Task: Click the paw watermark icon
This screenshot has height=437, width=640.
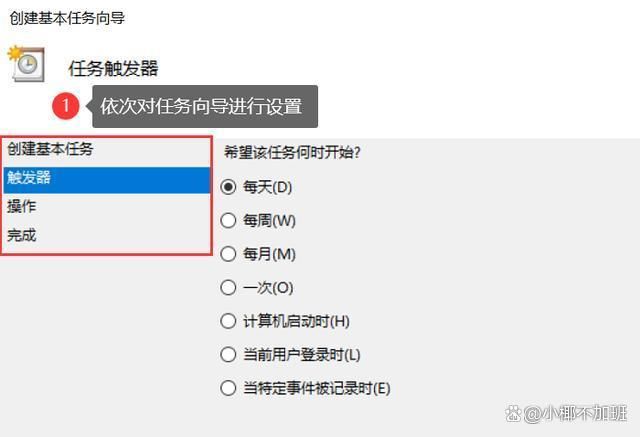Action: click(x=513, y=414)
